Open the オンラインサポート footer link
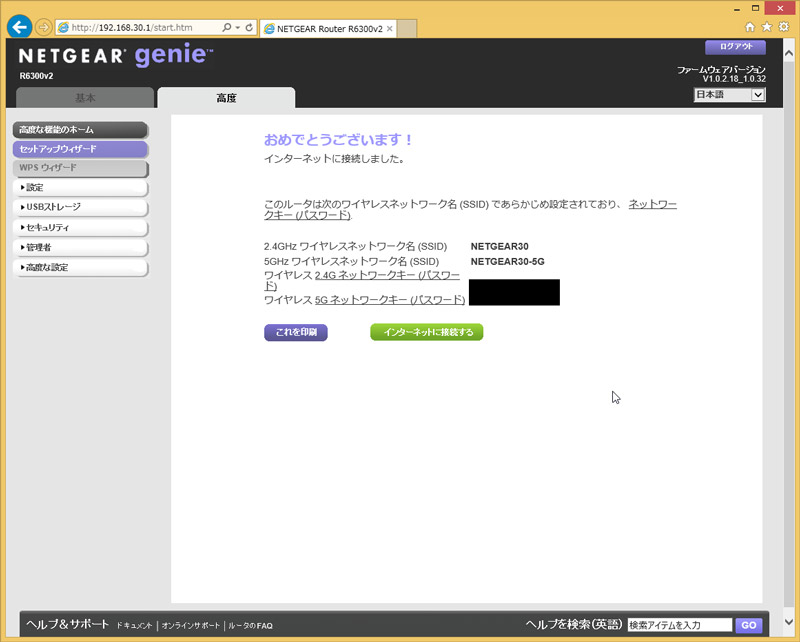The height and width of the screenshot is (642, 800). pos(191,625)
